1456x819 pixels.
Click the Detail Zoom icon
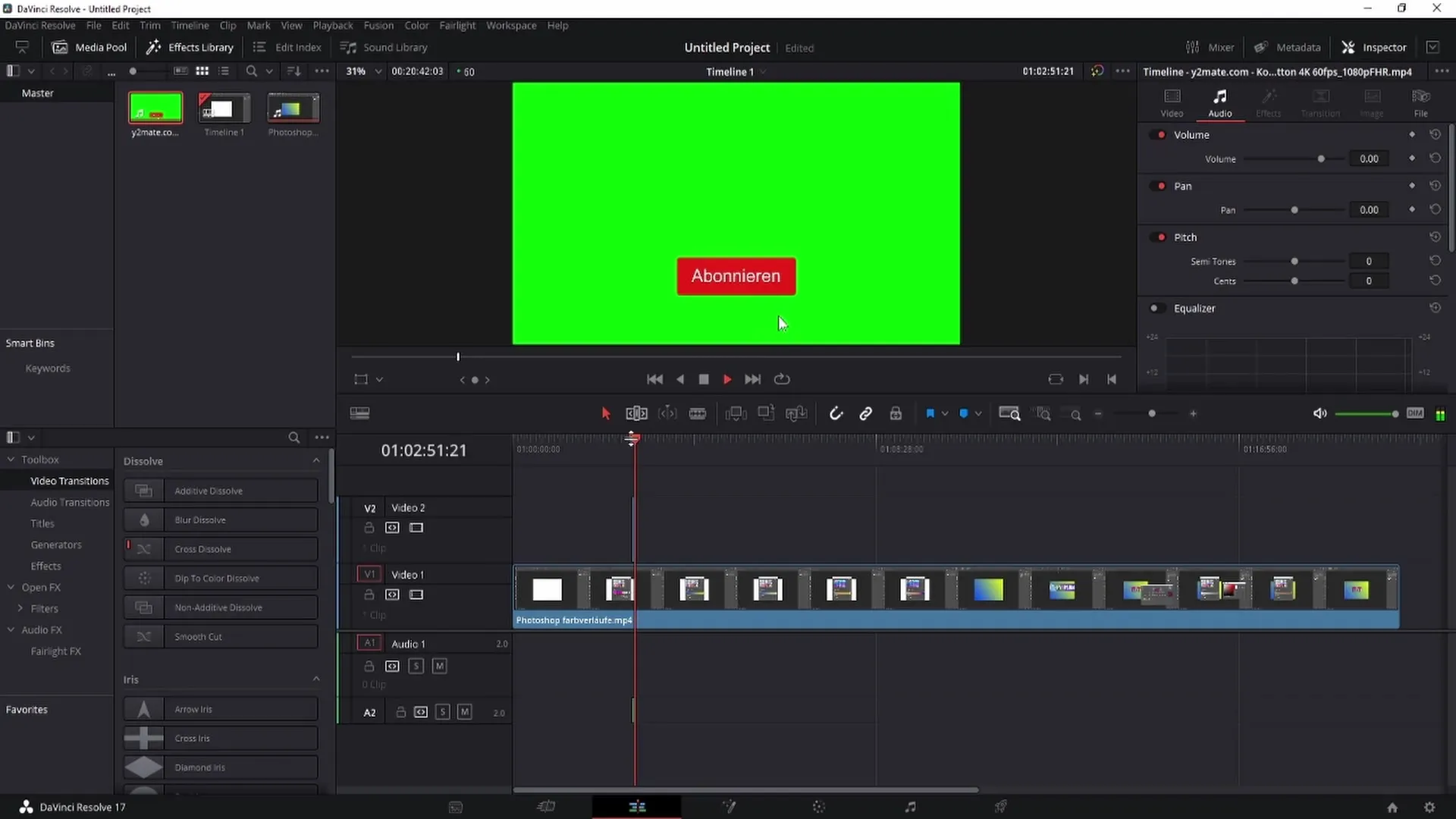point(1043,414)
